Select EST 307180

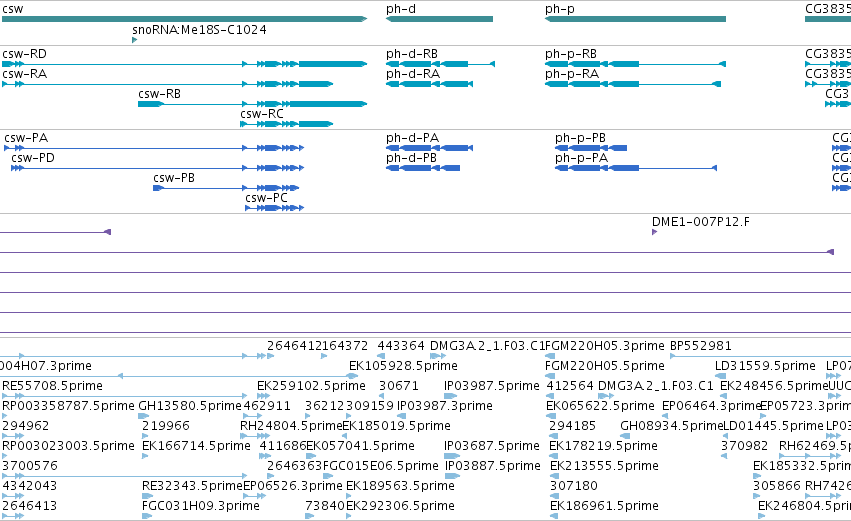click(x=574, y=486)
